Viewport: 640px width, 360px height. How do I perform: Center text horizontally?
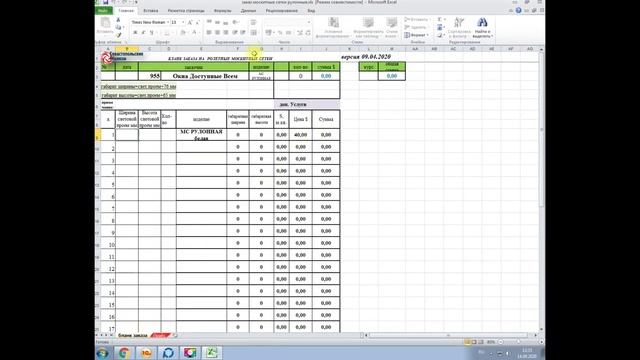click(217, 33)
